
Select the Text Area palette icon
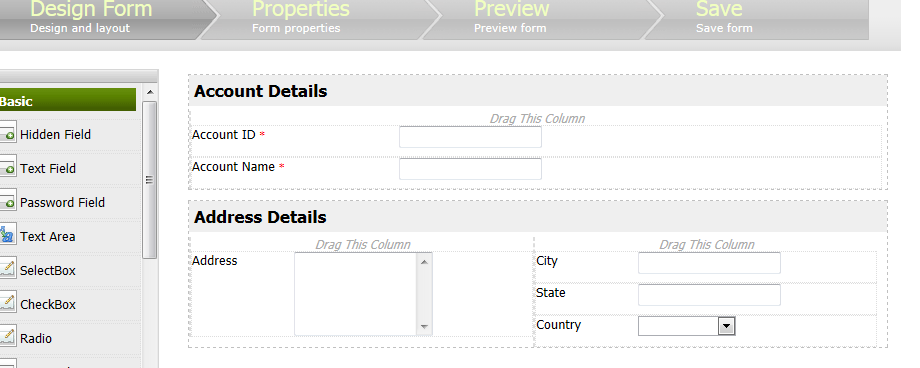[x=7, y=236]
